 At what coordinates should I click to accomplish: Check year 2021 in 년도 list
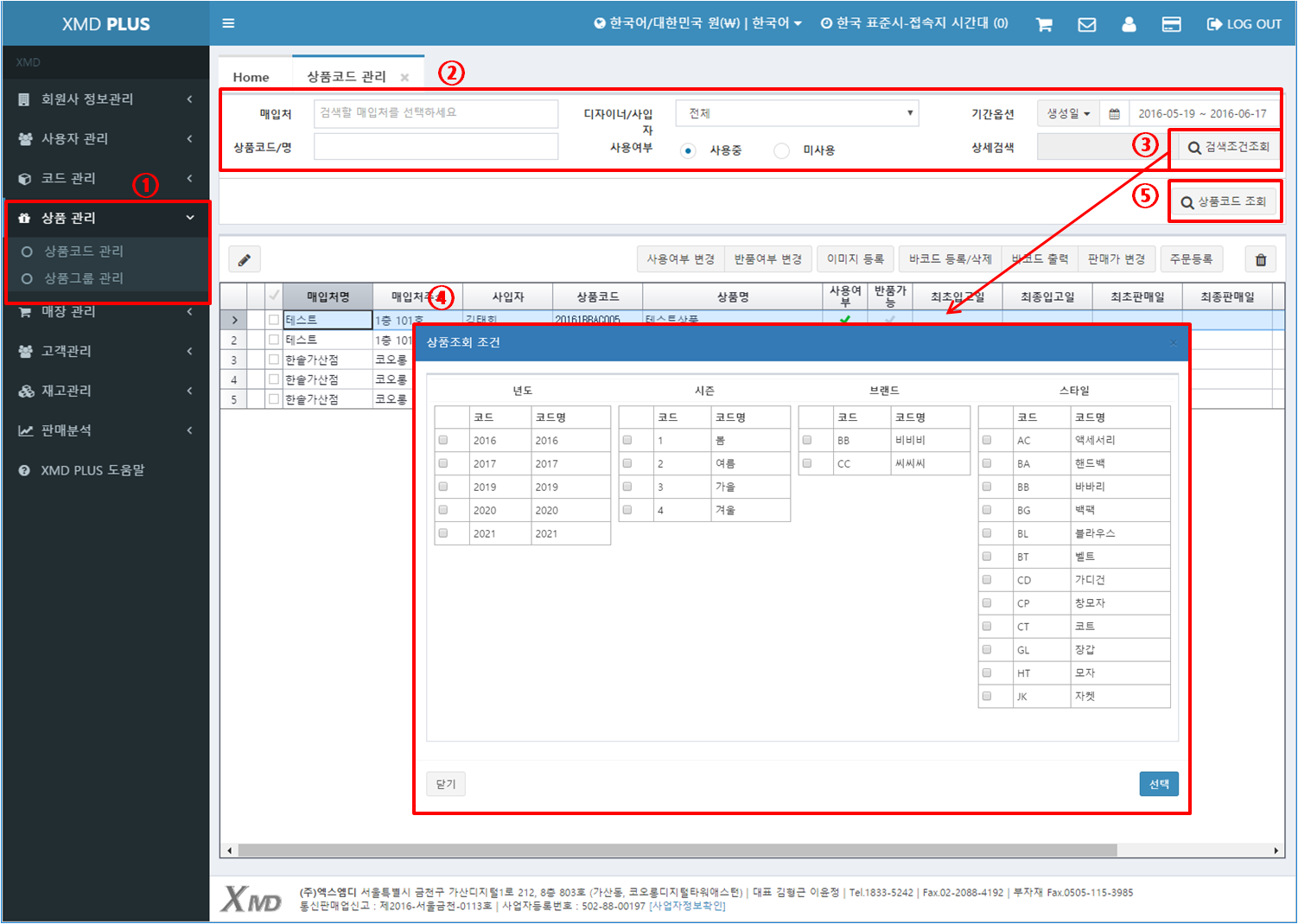[443, 533]
